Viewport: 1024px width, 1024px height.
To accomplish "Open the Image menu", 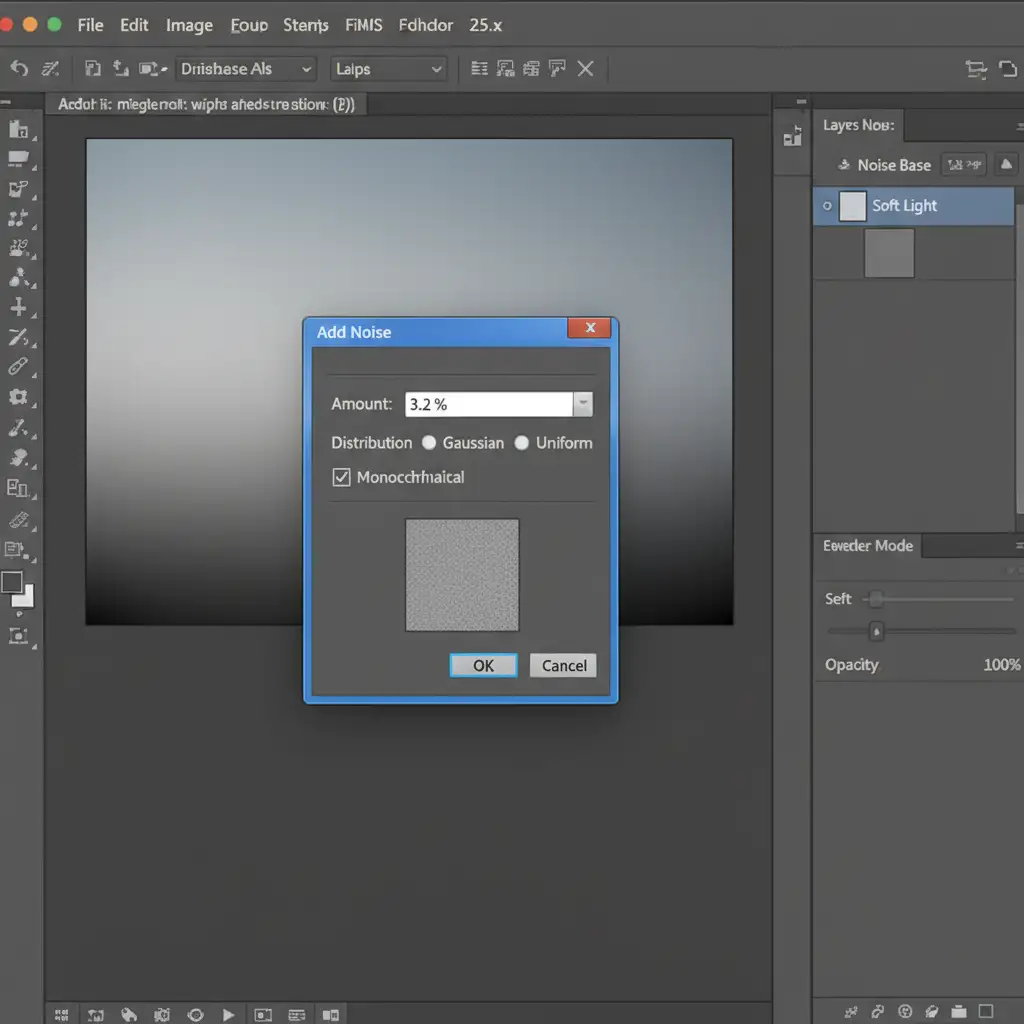I will pyautogui.click(x=189, y=25).
